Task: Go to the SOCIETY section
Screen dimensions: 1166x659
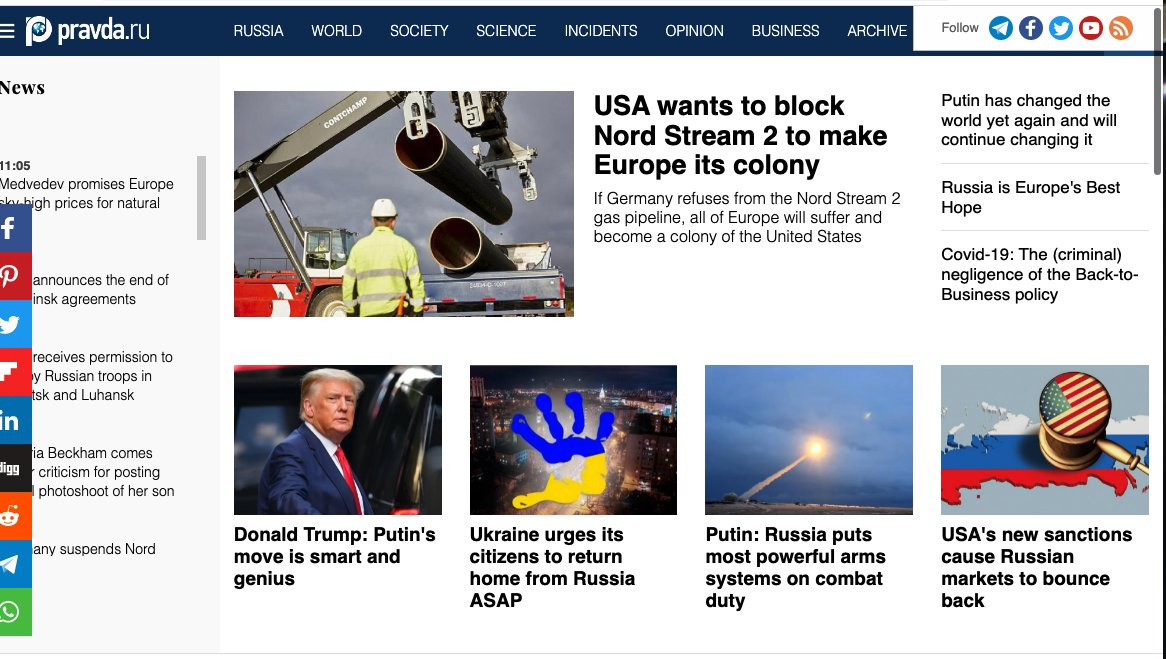Action: tap(419, 30)
